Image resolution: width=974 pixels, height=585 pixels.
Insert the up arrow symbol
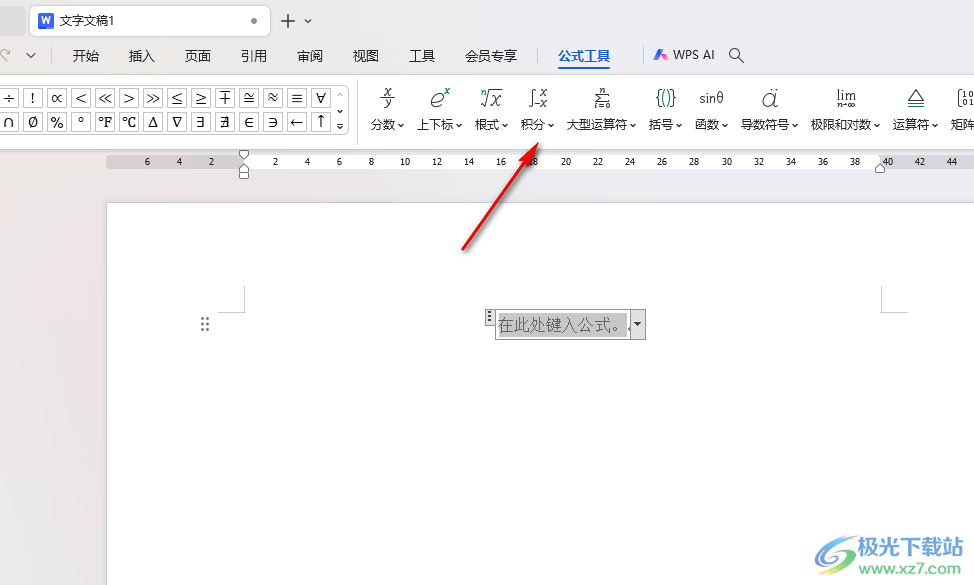coord(321,122)
